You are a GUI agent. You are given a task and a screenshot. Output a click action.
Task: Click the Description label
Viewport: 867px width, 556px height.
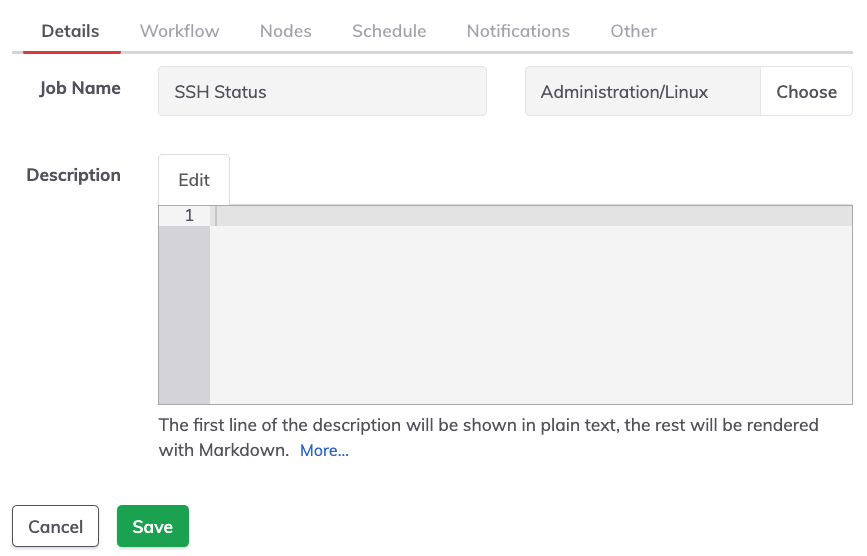tap(74, 175)
